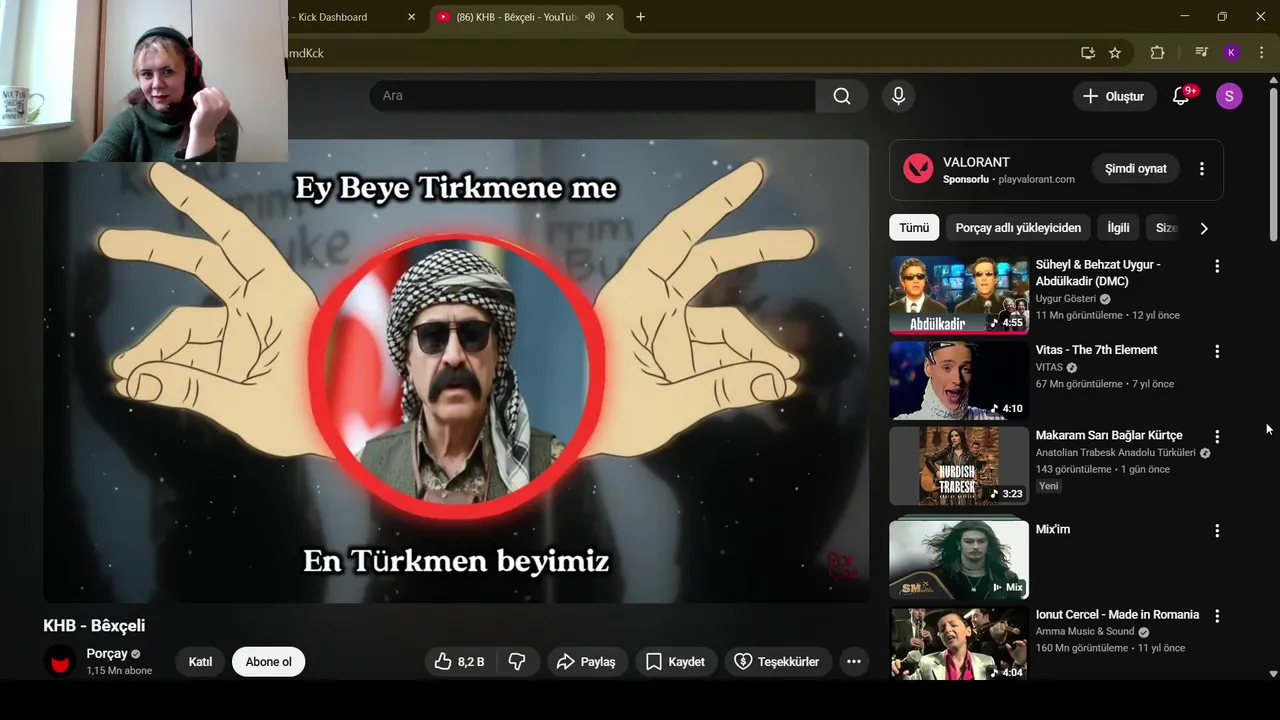Click the VITAS channel name

[x=1049, y=368]
